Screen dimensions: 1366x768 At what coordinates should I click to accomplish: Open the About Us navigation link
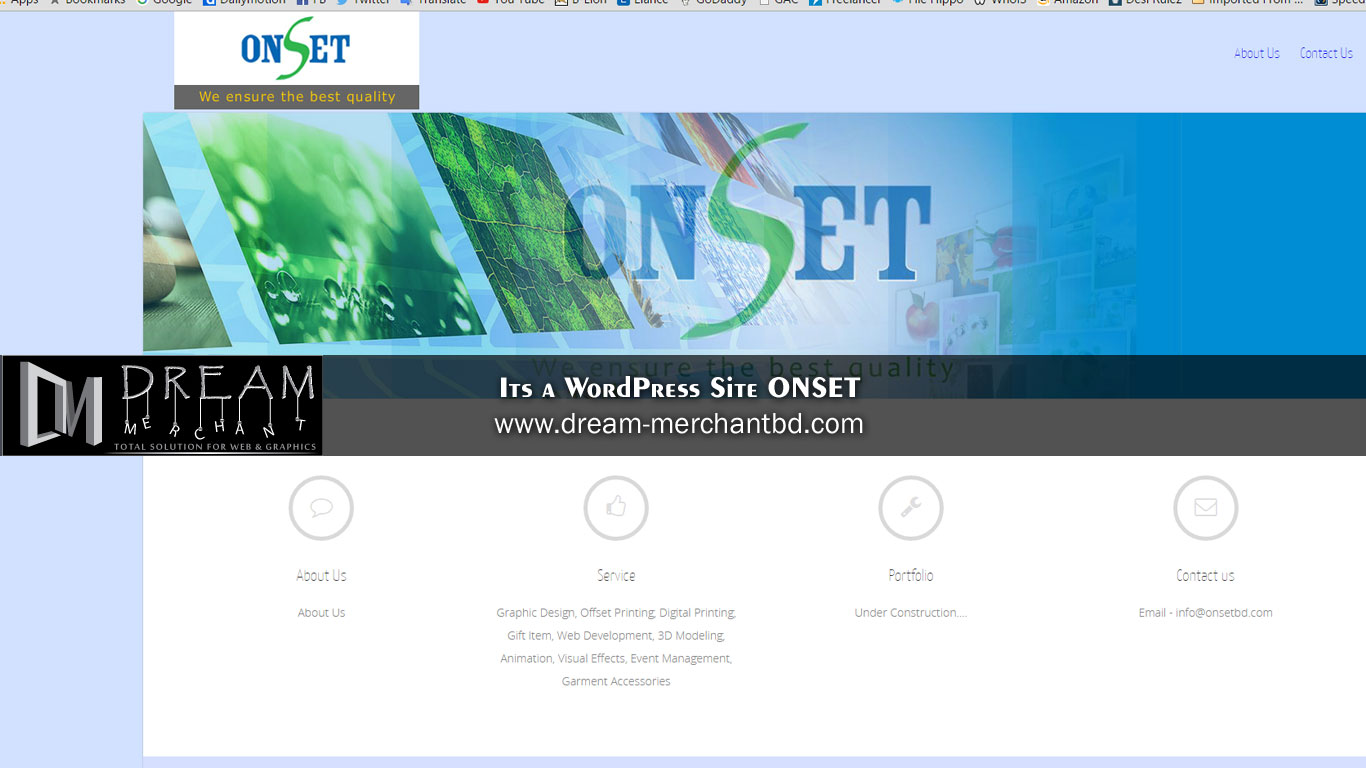point(1256,54)
